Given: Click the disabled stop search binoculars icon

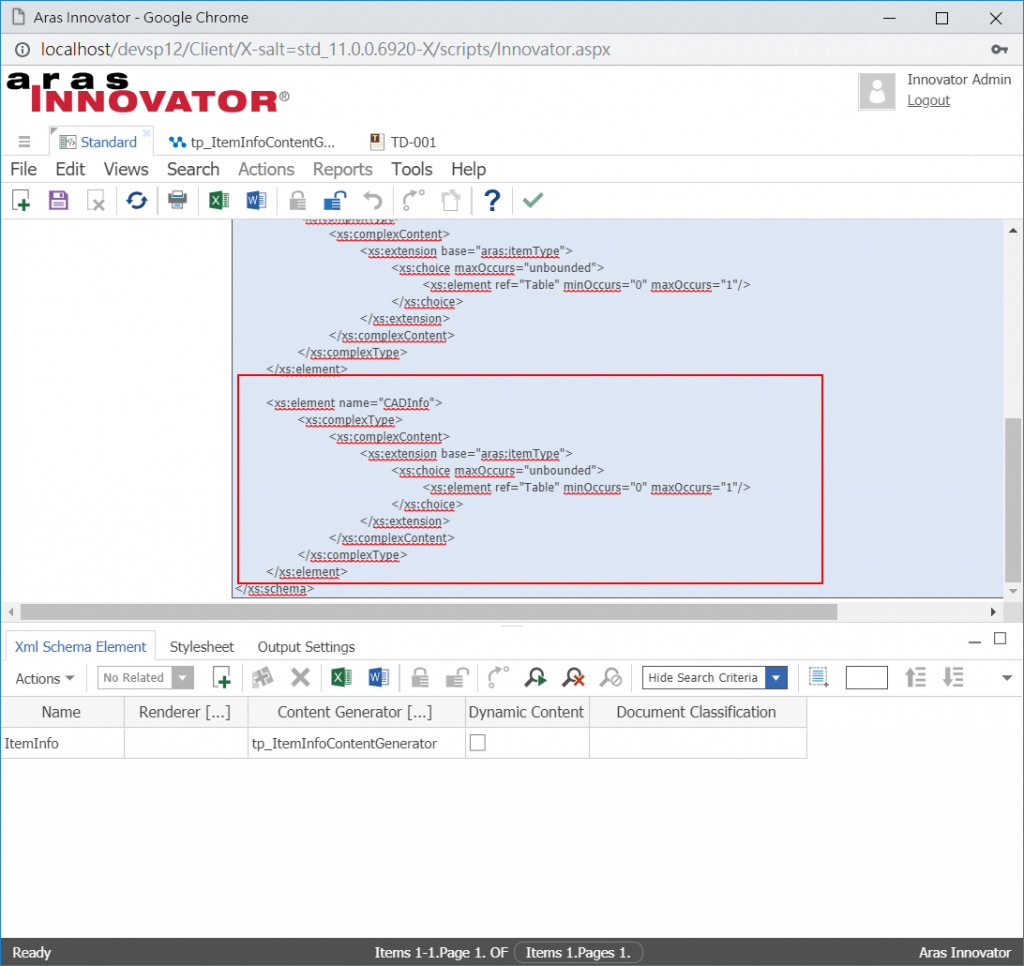Looking at the screenshot, I should [x=611, y=677].
